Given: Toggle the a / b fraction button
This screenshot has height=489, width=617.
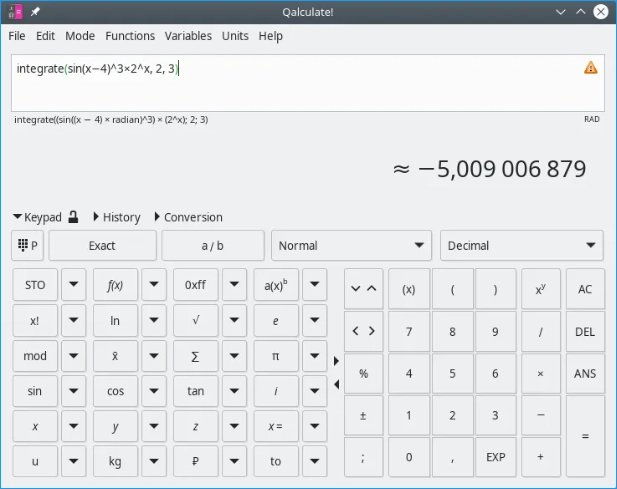Looking at the screenshot, I should [x=212, y=245].
